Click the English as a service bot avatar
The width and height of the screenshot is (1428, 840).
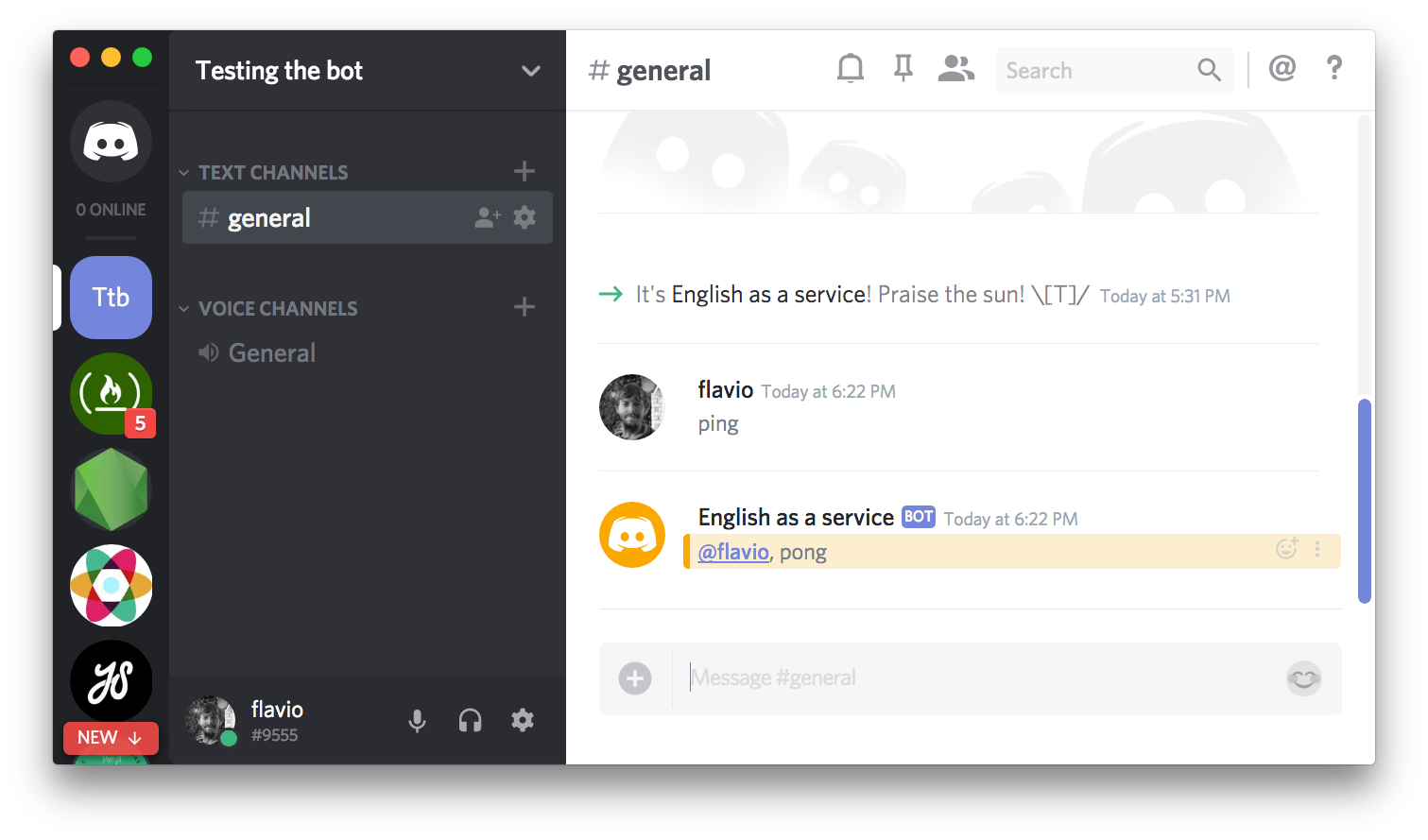[x=632, y=535]
